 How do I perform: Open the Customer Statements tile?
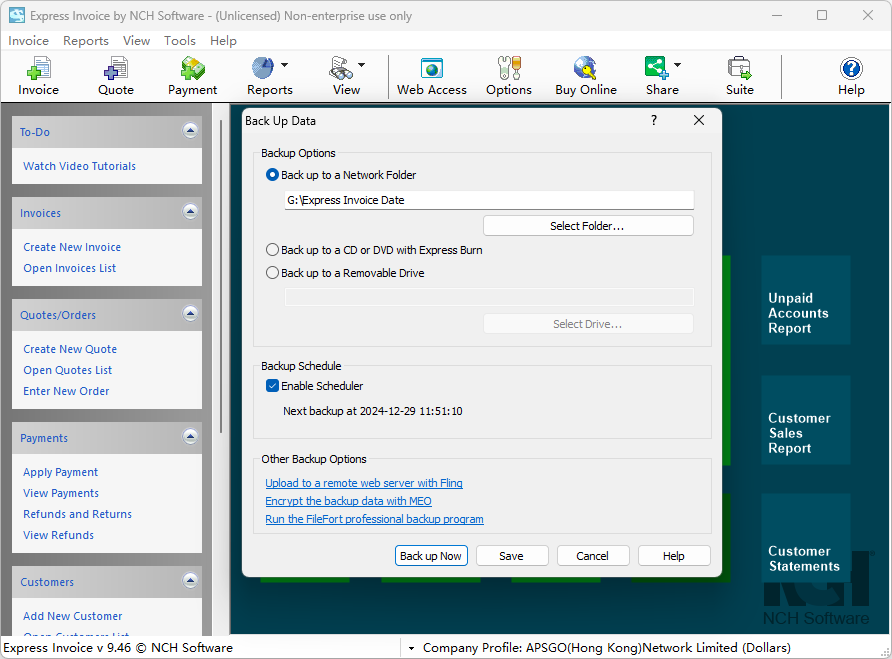(x=806, y=538)
